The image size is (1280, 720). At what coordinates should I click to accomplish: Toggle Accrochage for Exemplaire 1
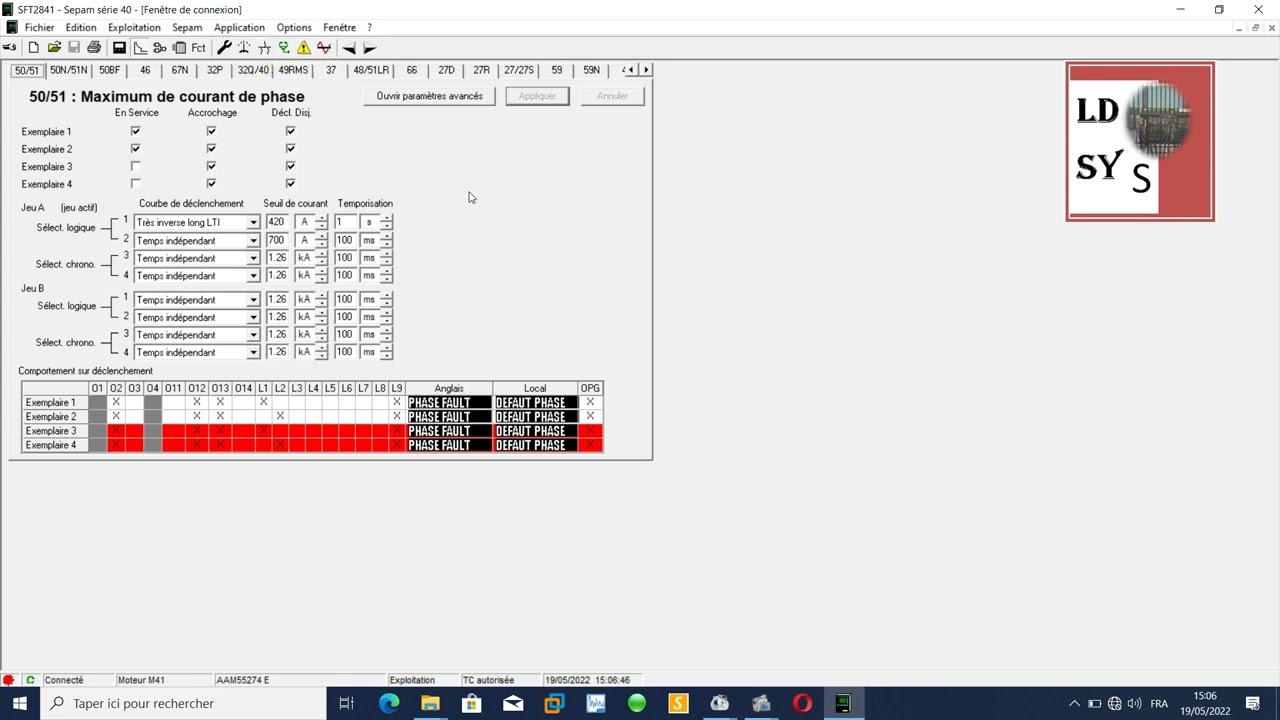[211, 131]
